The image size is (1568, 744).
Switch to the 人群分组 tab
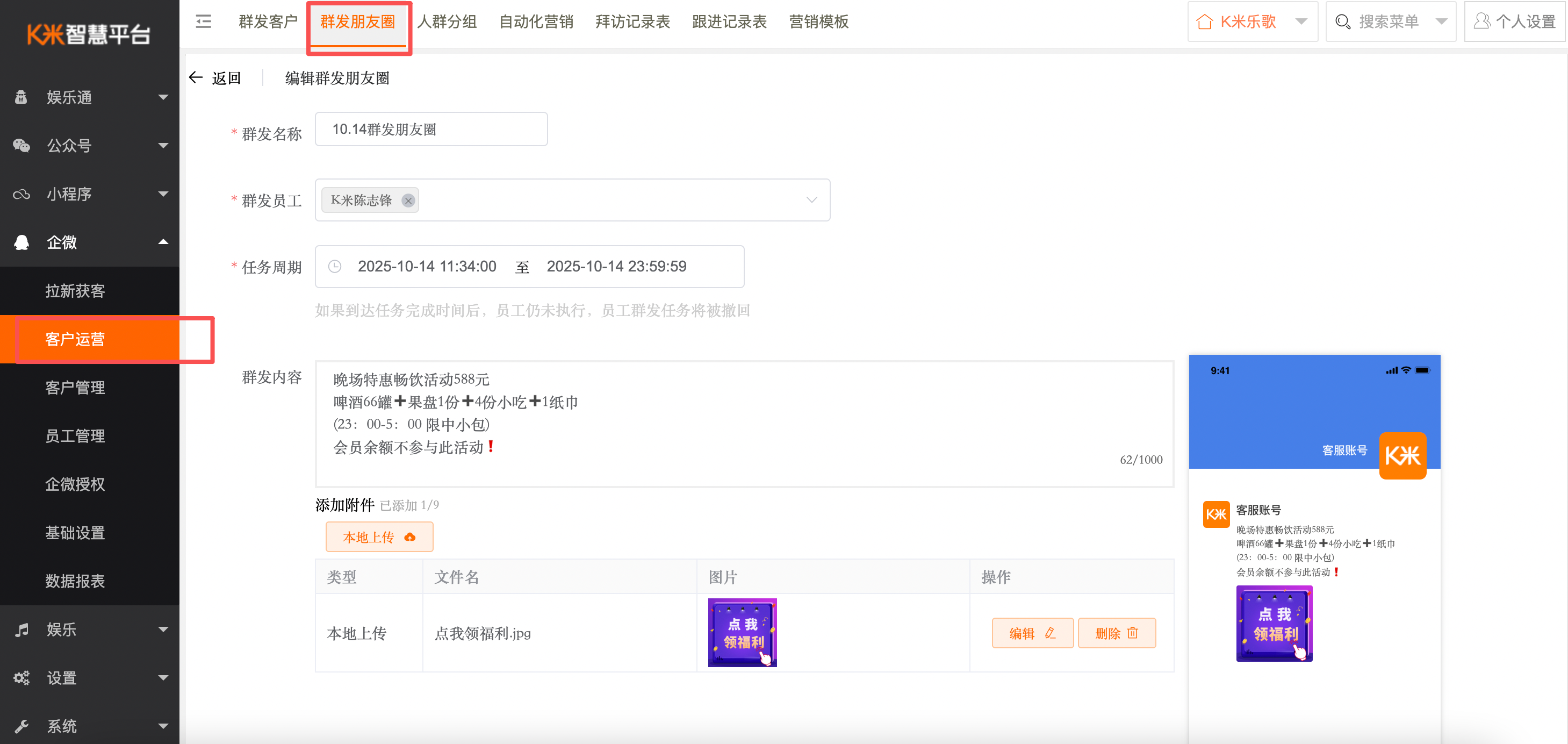448,22
